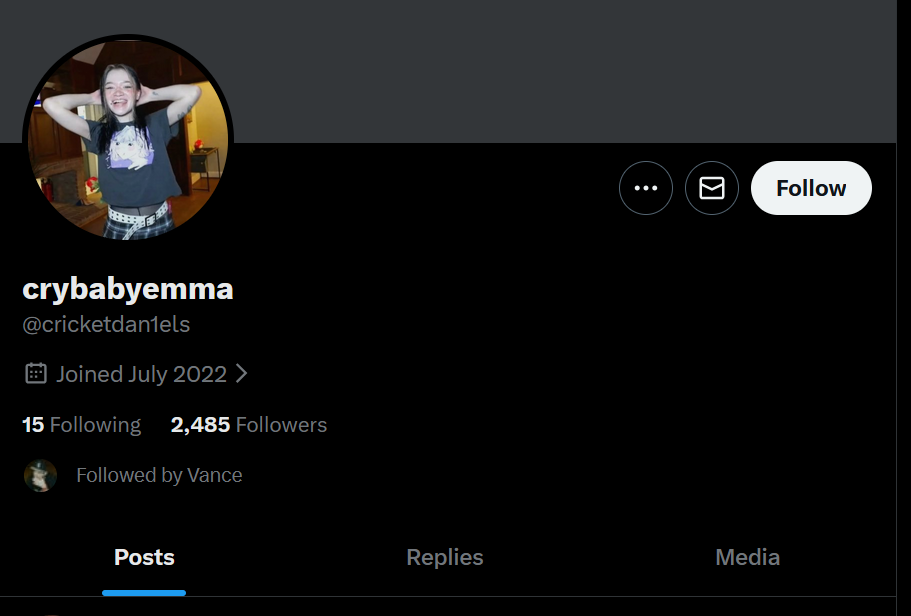Click the gray header banner image

click(448, 71)
